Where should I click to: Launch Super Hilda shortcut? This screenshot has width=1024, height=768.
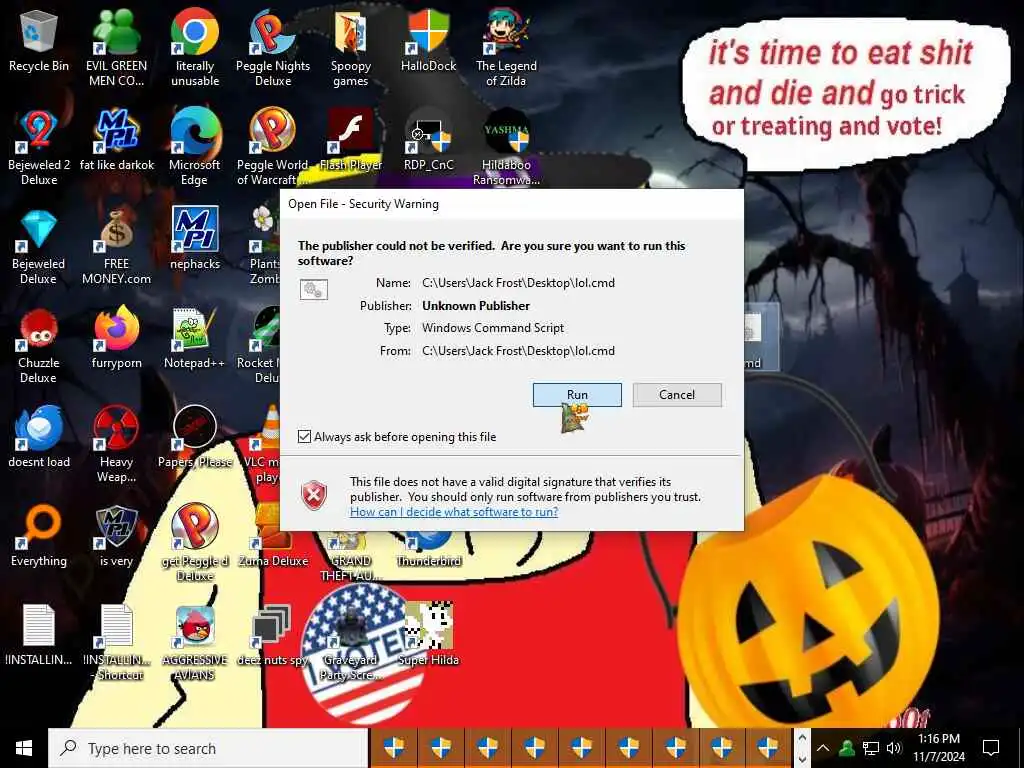428,633
